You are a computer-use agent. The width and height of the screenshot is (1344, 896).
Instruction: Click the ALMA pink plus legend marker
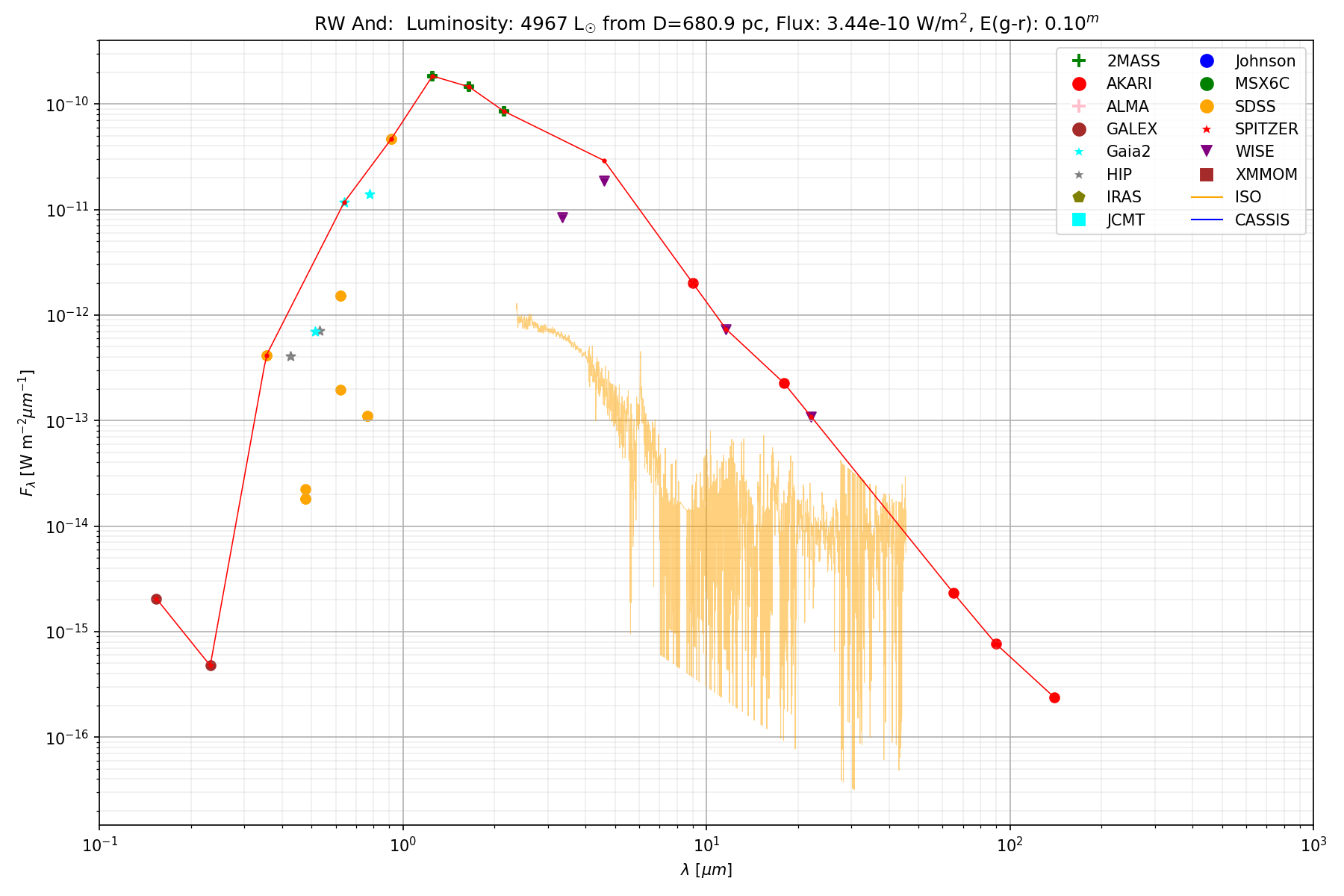click(x=1078, y=107)
